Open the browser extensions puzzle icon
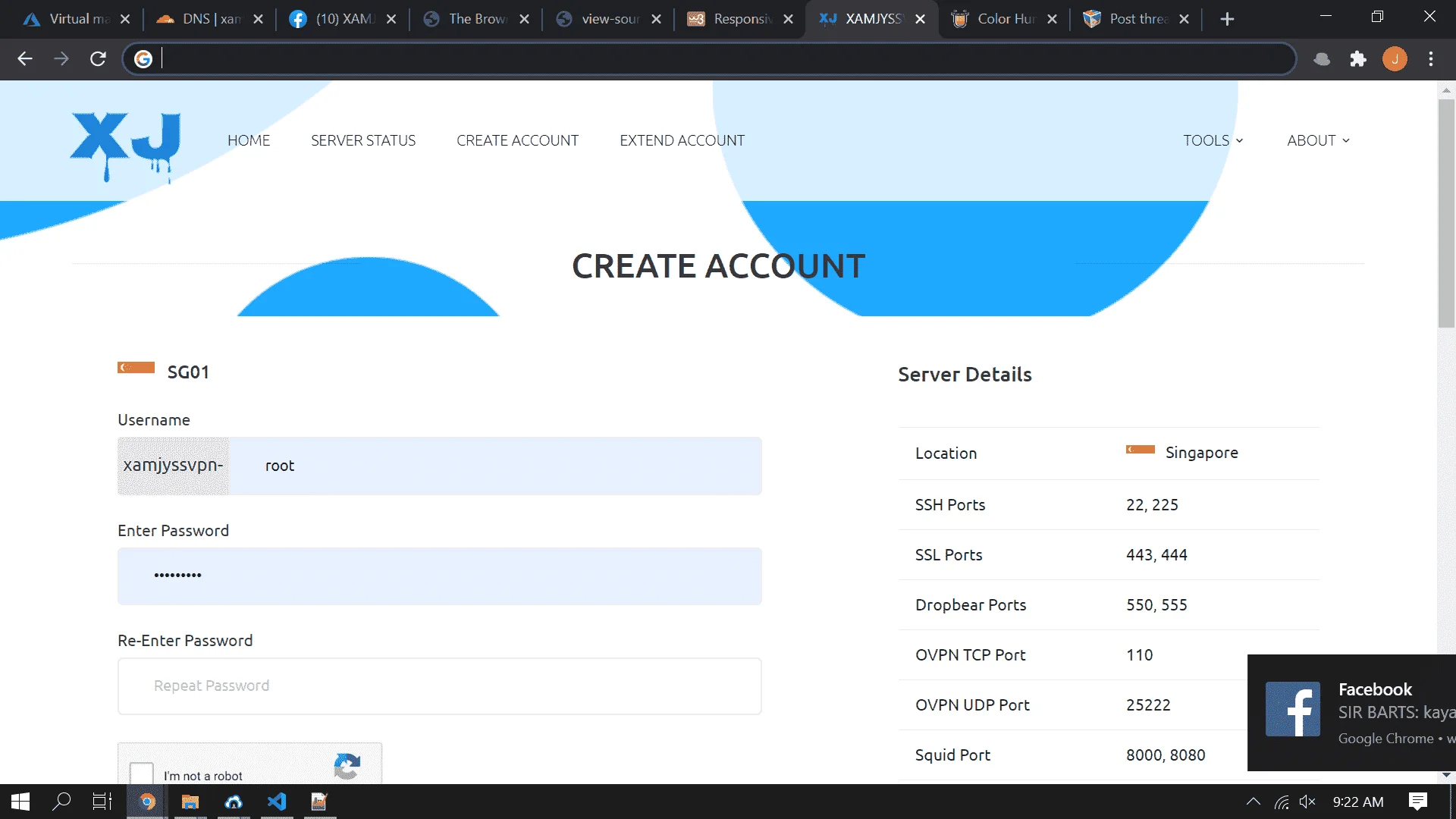Screen dimensions: 1456x819 1358,58
